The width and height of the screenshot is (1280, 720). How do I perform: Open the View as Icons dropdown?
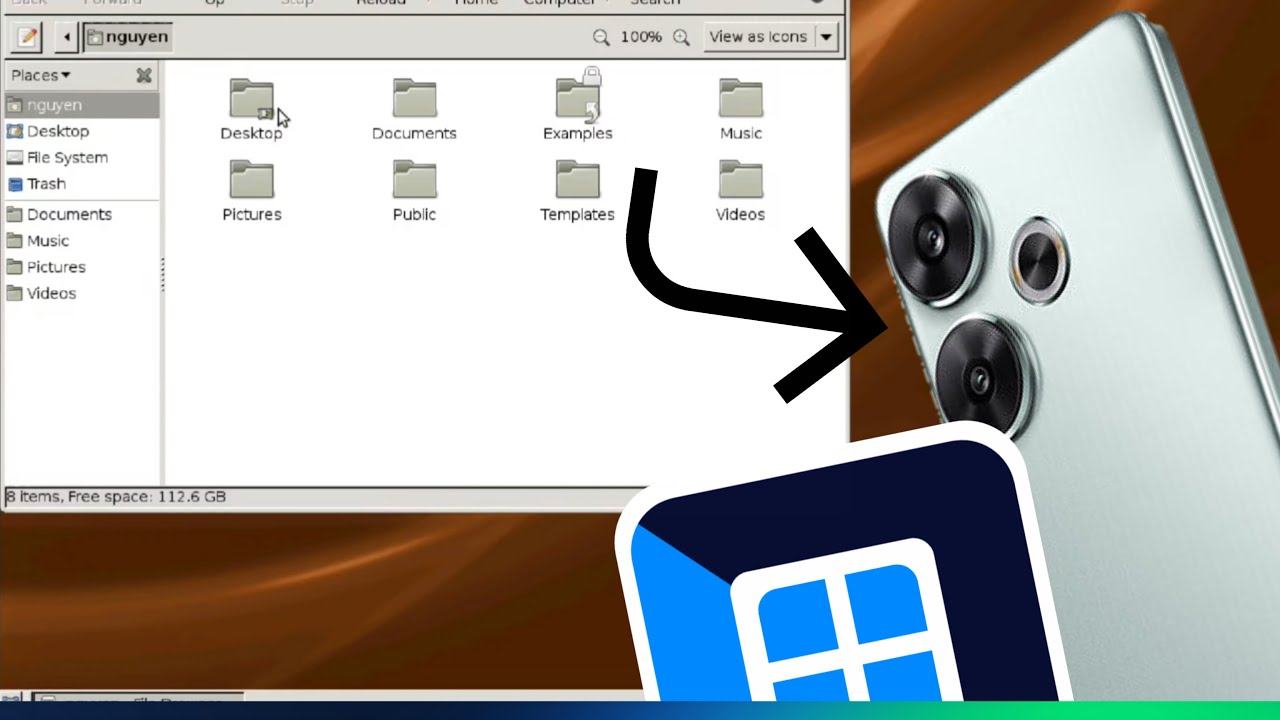(x=770, y=37)
